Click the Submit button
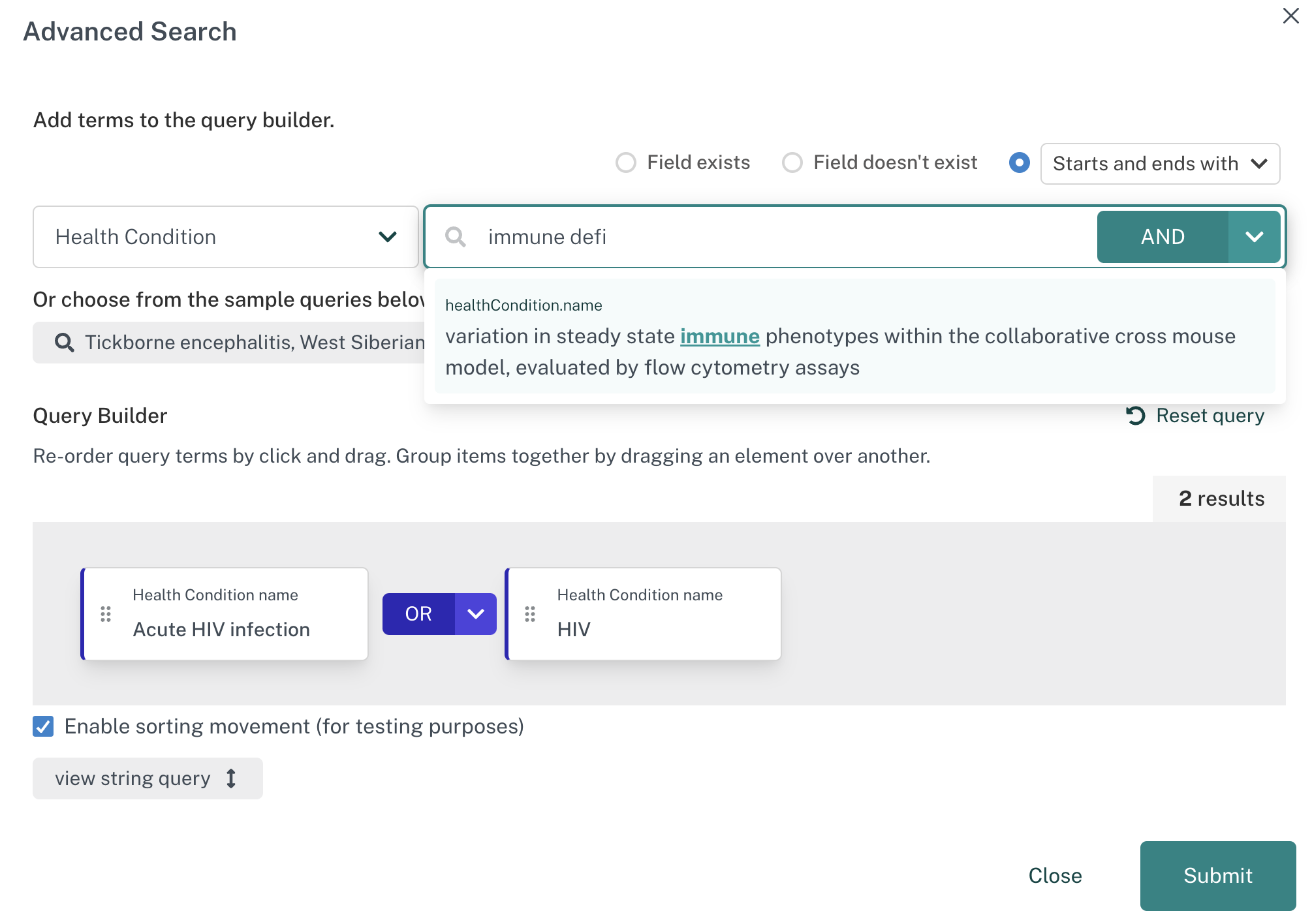 (x=1218, y=876)
